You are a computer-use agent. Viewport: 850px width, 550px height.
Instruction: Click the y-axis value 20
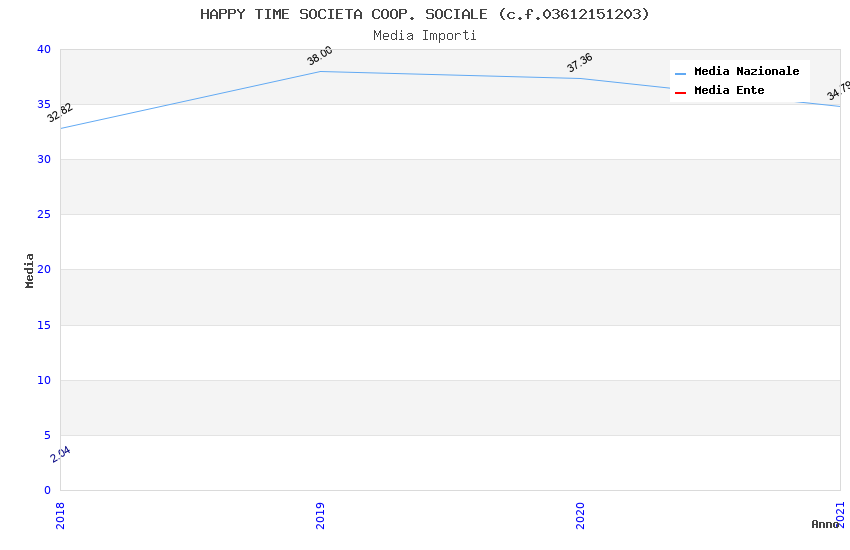click(44, 269)
